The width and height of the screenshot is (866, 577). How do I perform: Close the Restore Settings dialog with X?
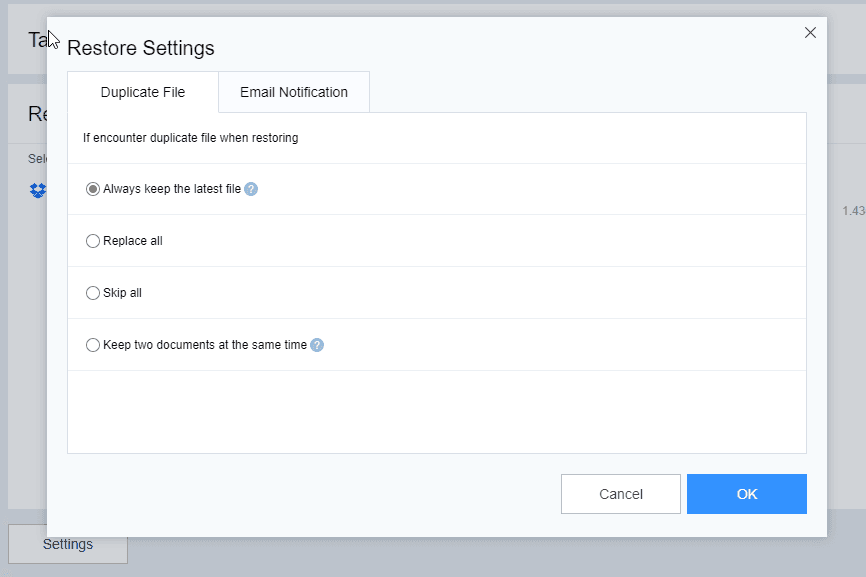(x=810, y=33)
